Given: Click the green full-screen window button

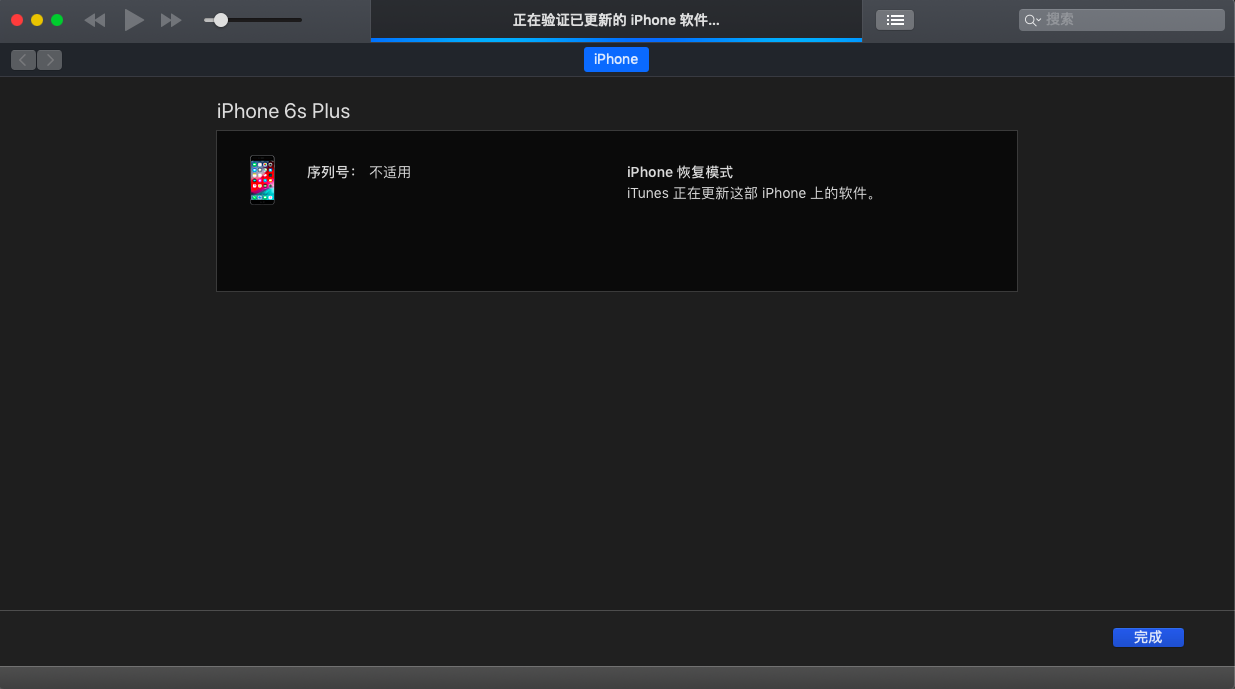Looking at the screenshot, I should [57, 20].
